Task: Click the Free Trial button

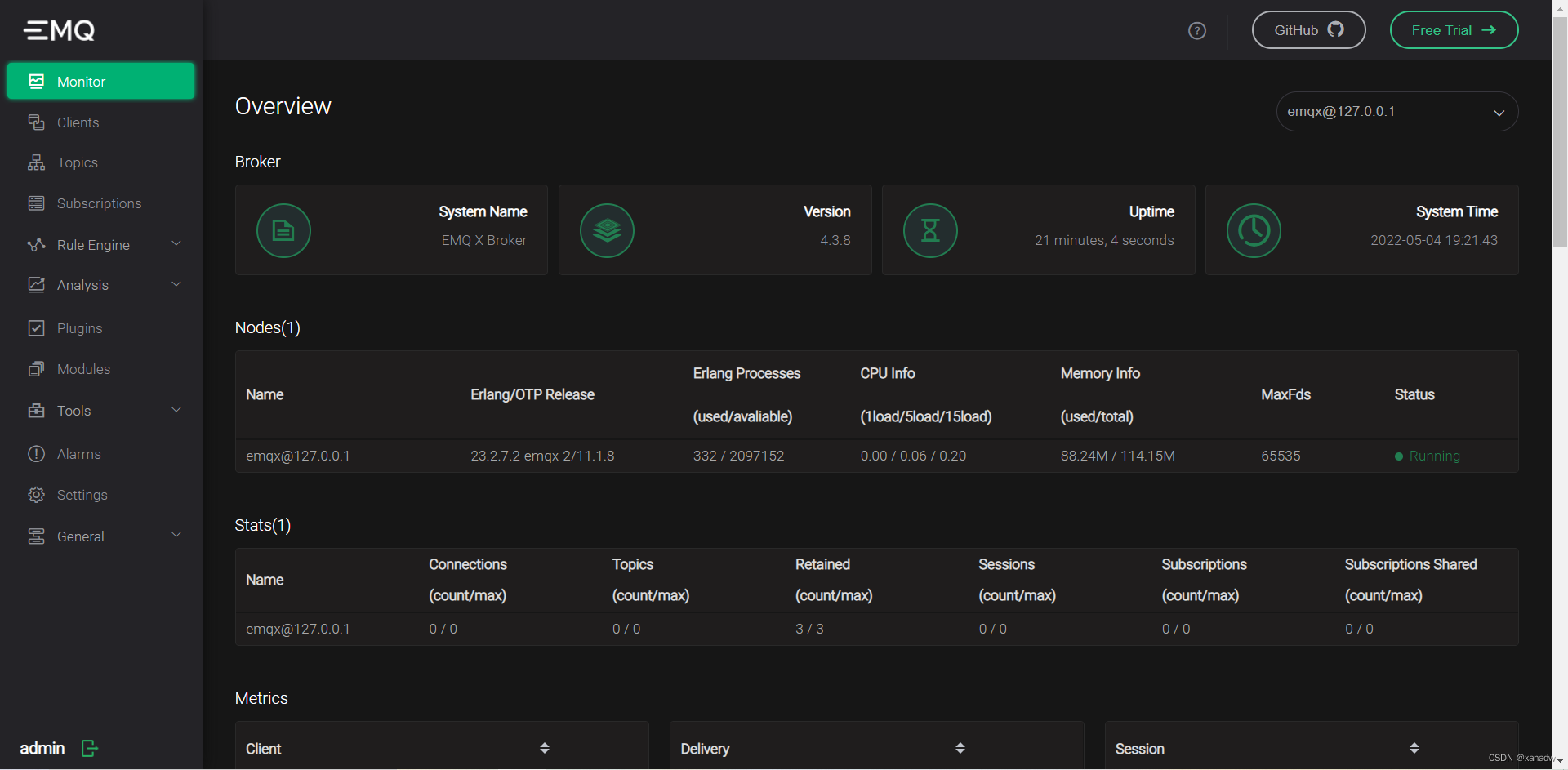Action: pyautogui.click(x=1454, y=30)
